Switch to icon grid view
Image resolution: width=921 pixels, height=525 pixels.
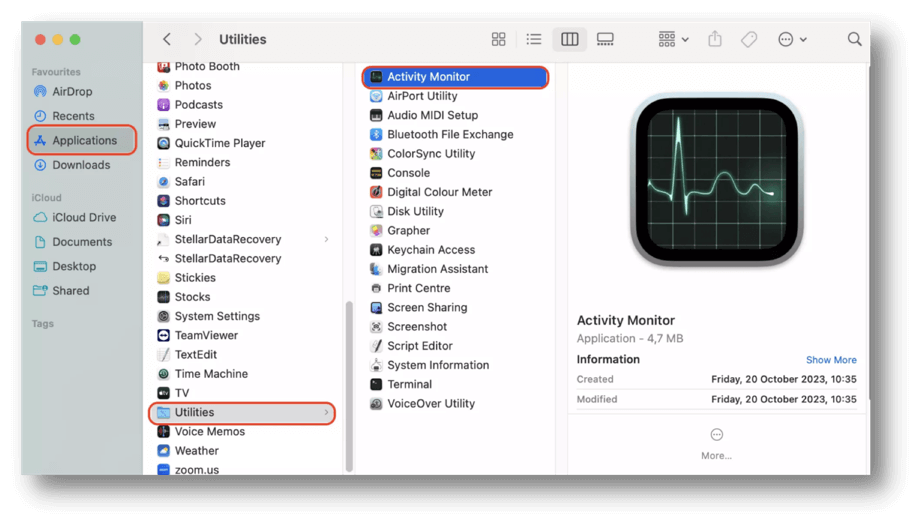[498, 39]
